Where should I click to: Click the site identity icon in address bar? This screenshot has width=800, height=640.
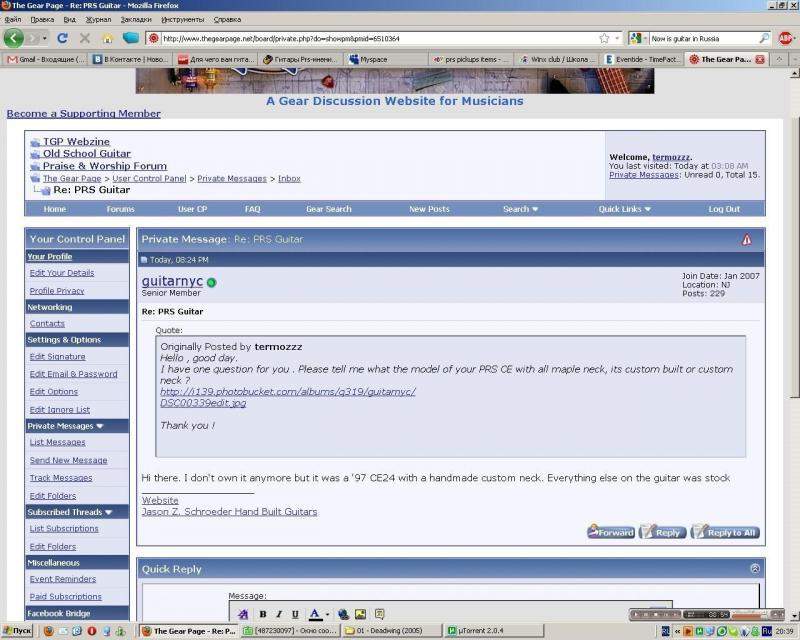[154, 38]
